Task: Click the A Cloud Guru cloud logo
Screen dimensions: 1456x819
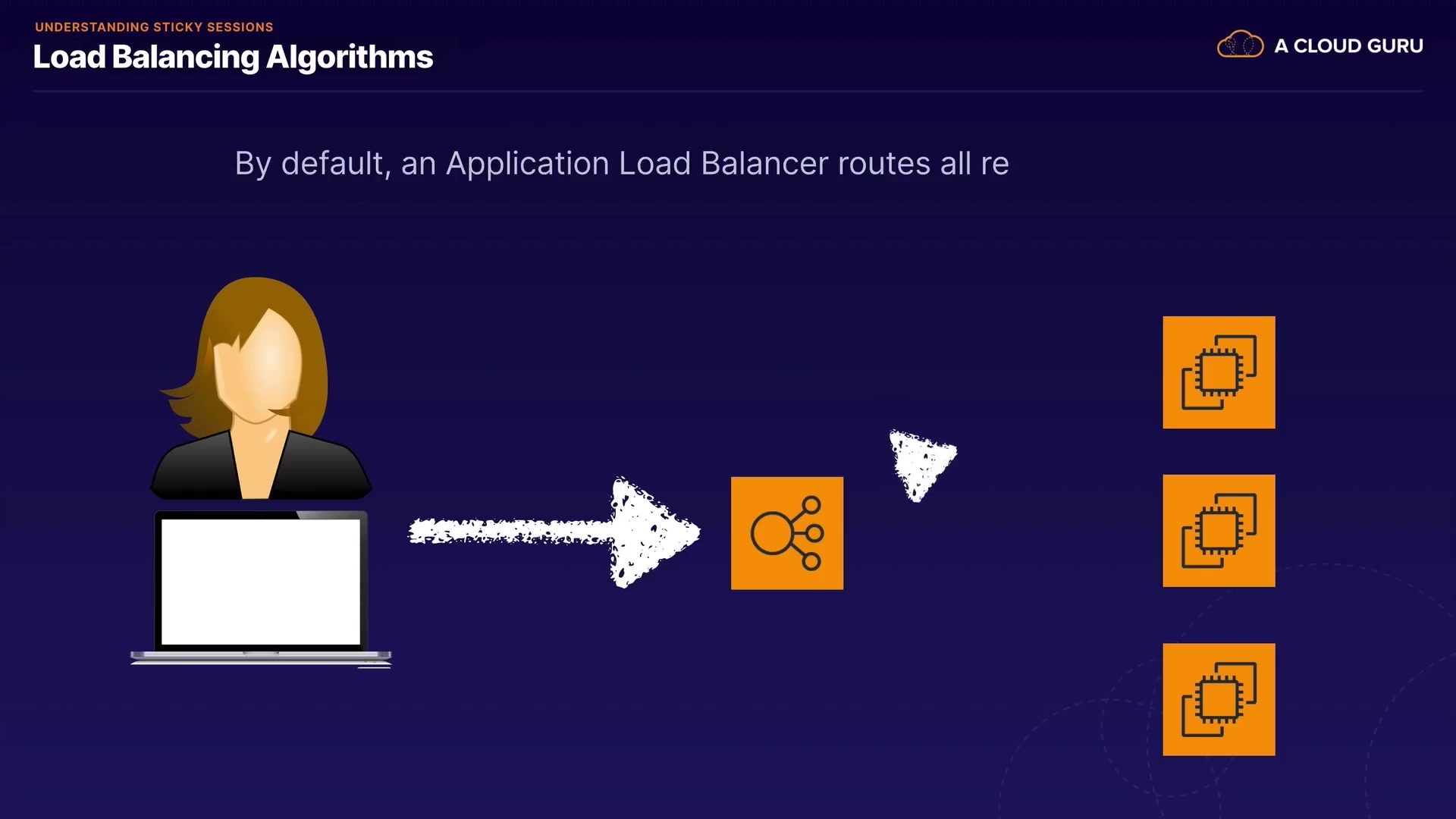Action: 1240,45
